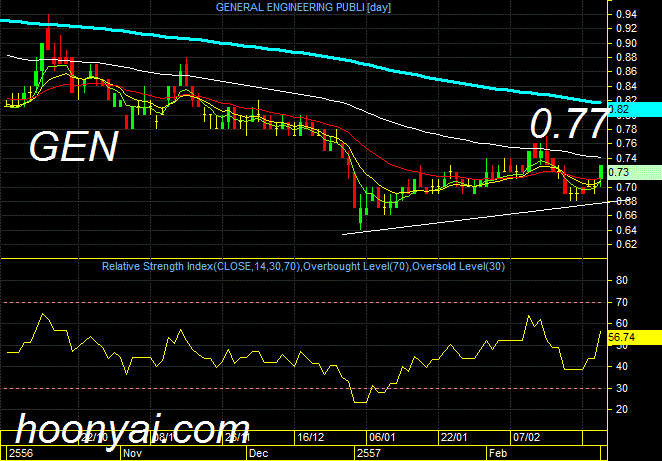Click the 0.88 price axis label

tap(626, 57)
